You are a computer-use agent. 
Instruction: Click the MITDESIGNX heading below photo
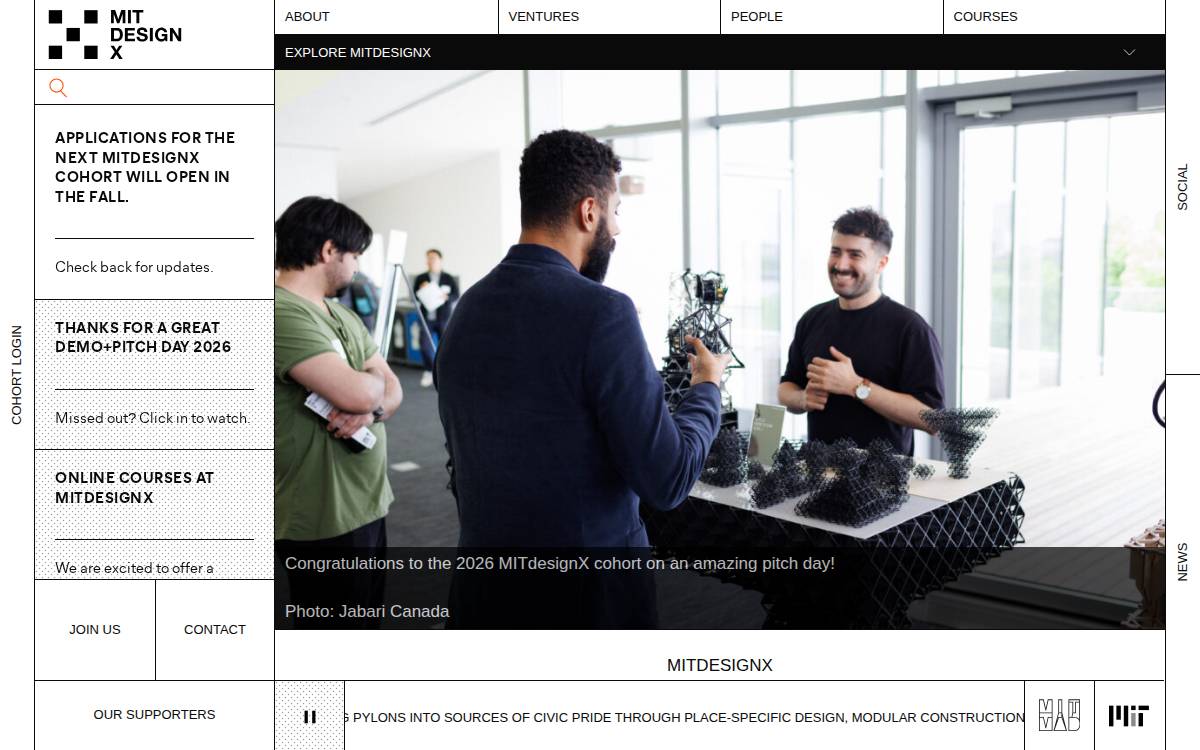tap(720, 665)
